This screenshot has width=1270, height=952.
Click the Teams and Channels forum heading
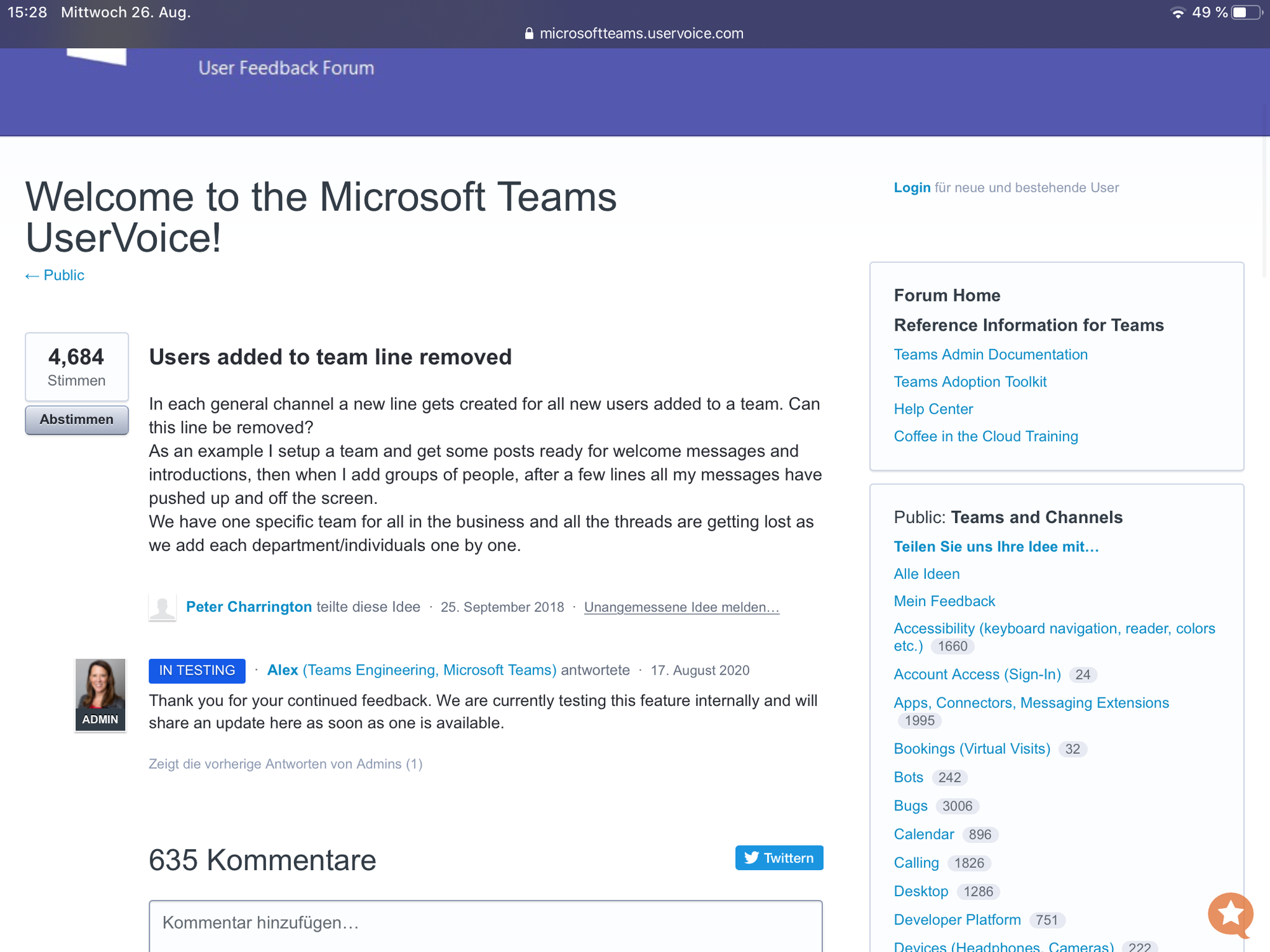(x=1036, y=518)
